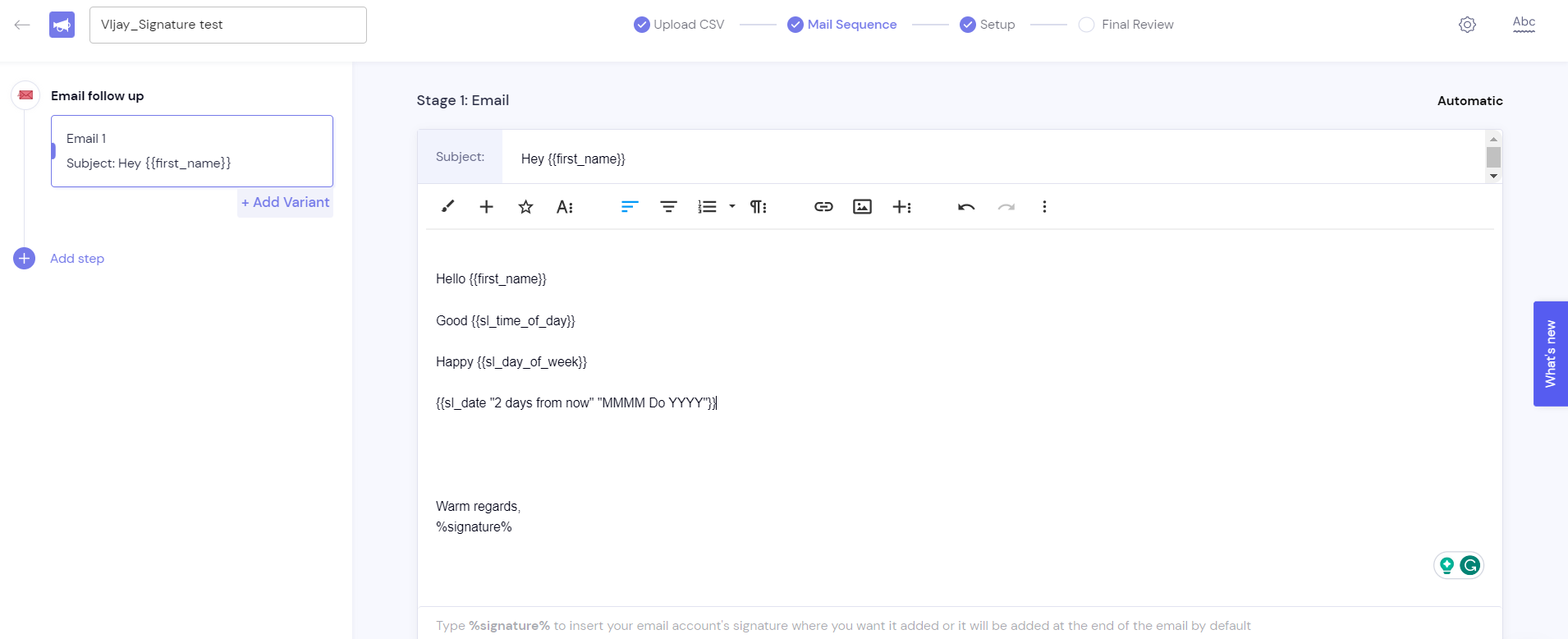The width and height of the screenshot is (1568, 639).
Task: Edit the email subject field
Action: 993,159
